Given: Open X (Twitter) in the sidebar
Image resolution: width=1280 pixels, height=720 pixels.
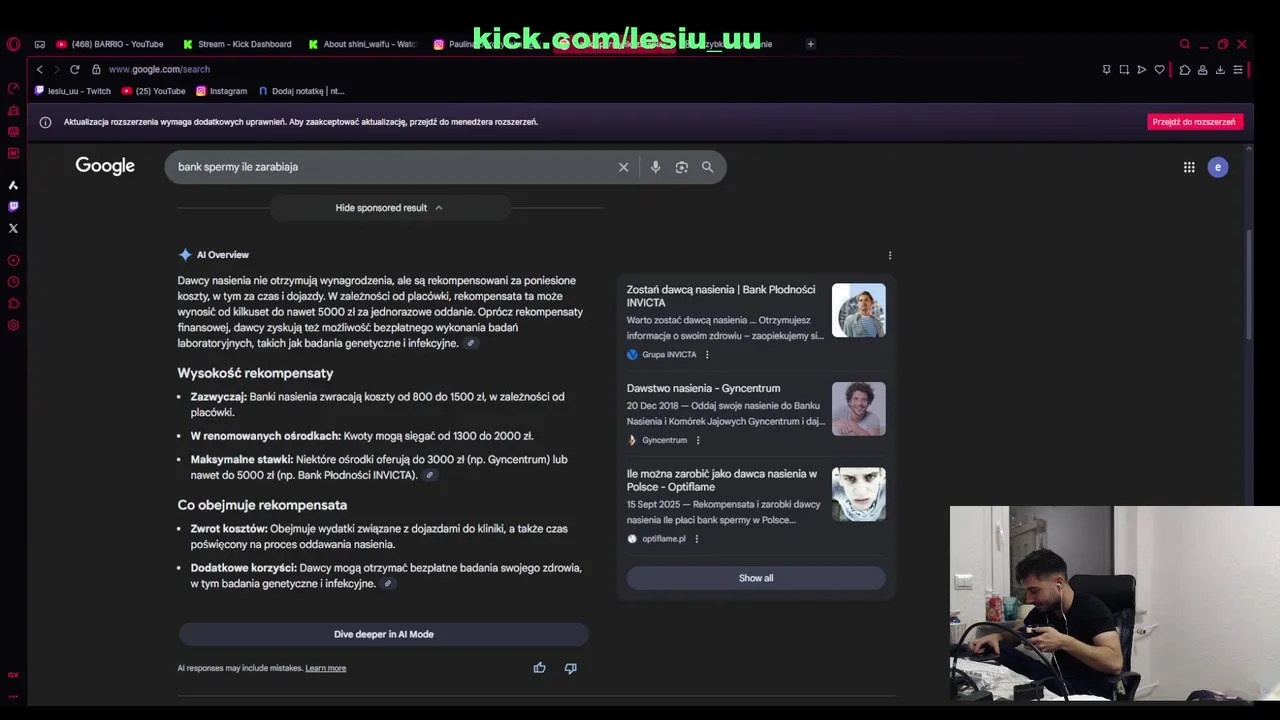Looking at the screenshot, I should pyautogui.click(x=13, y=228).
